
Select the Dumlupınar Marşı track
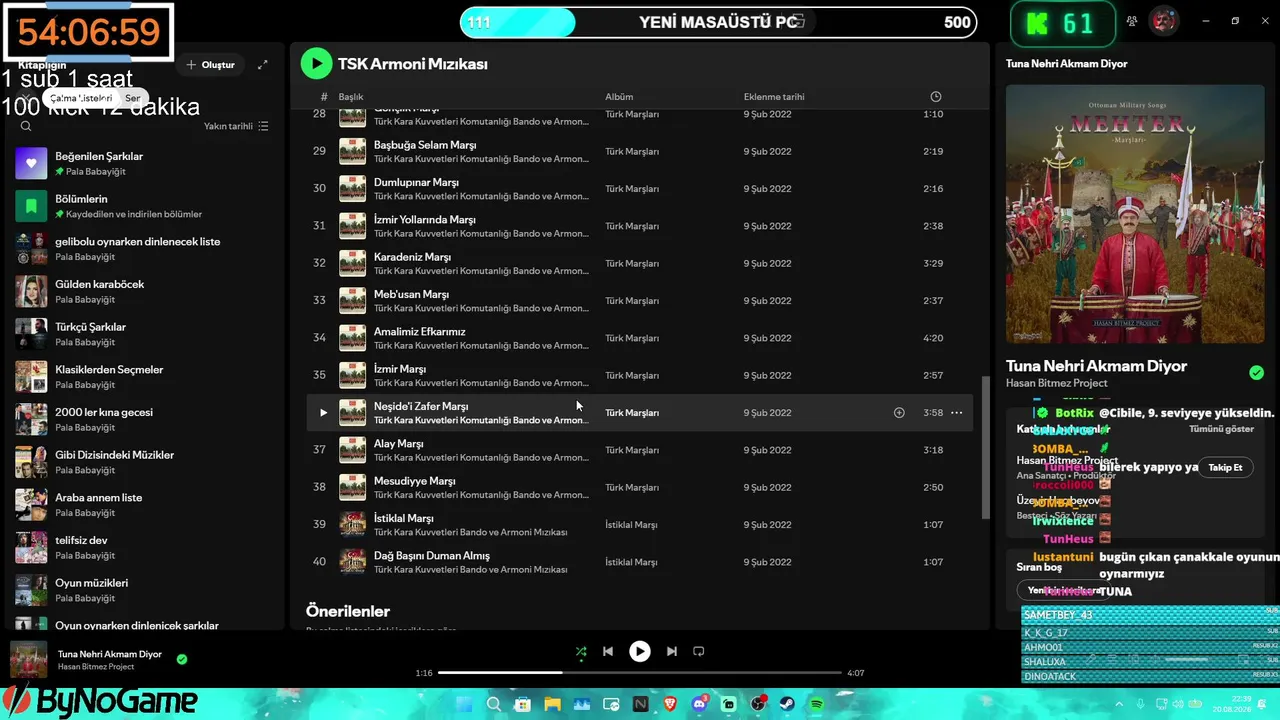pos(639,189)
